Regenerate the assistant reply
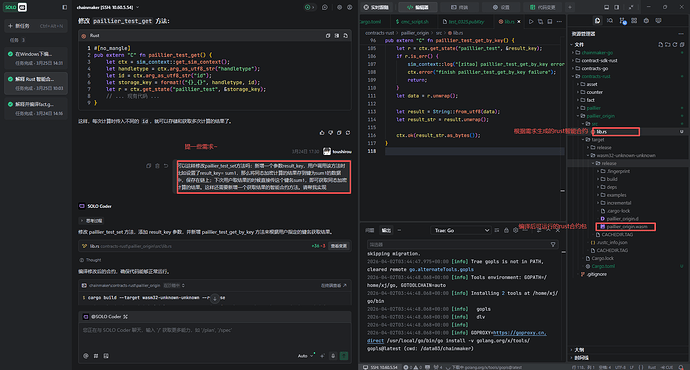The width and height of the screenshot is (690, 370). 348,132
